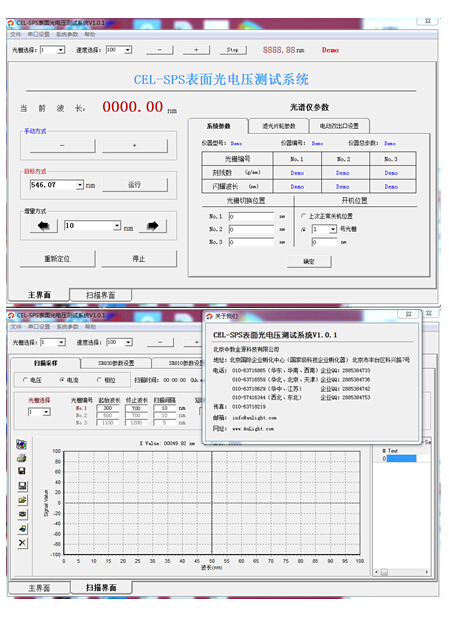
Task: Open 光栅选择 dropdown in bottom window toolbar
Action: point(61,343)
